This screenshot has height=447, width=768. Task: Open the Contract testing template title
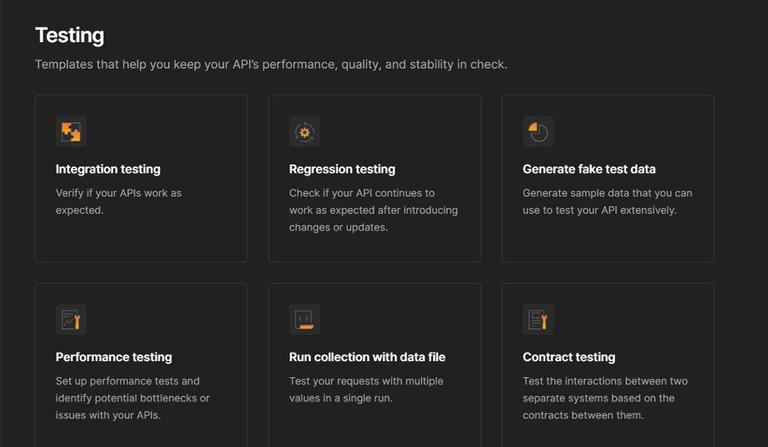[x=569, y=357]
